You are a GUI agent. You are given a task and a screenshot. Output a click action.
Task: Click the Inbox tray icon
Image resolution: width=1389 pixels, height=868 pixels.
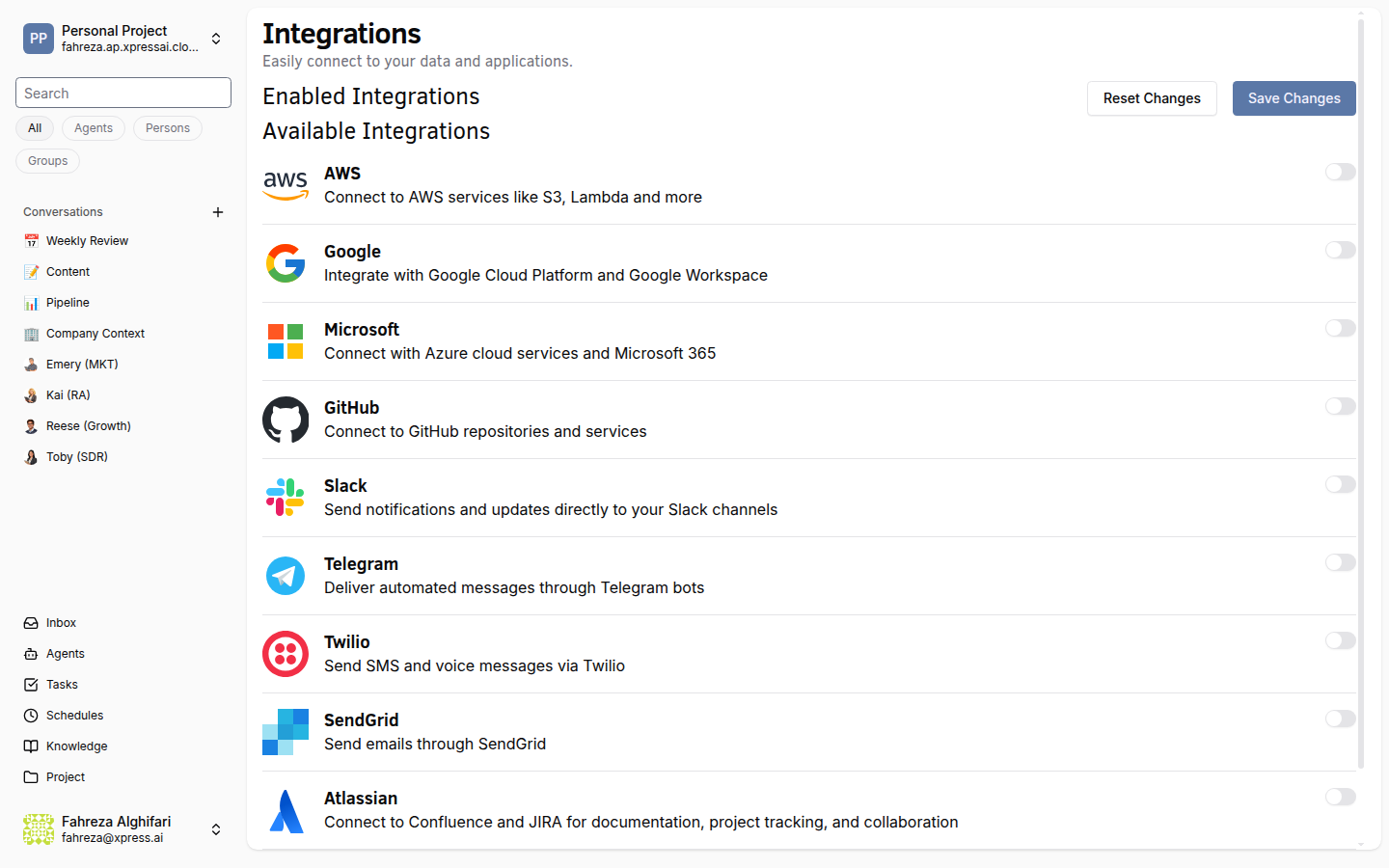coord(31,623)
